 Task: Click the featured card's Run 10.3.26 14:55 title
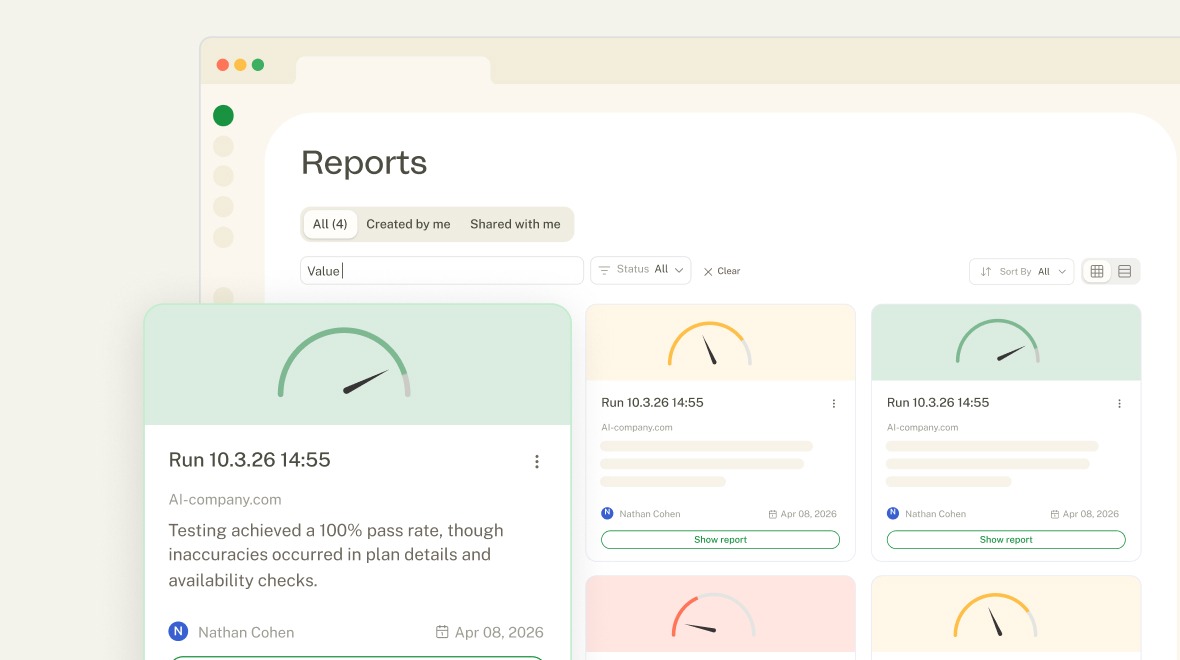(x=249, y=460)
